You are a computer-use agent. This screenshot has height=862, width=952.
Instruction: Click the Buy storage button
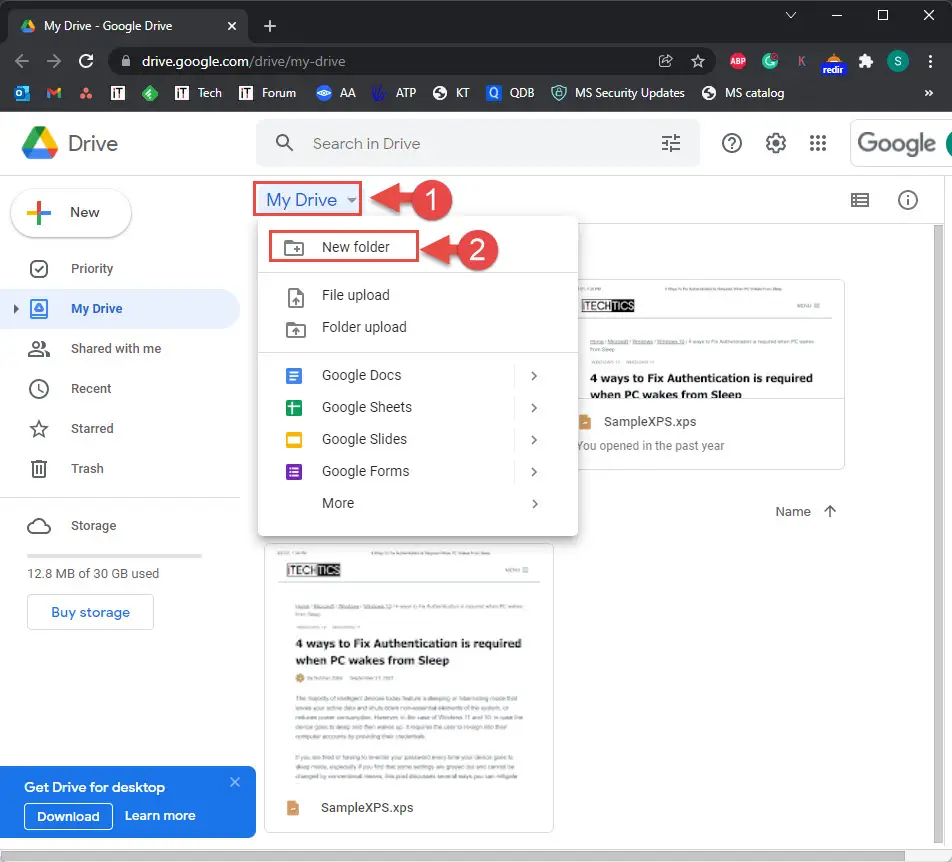point(90,612)
